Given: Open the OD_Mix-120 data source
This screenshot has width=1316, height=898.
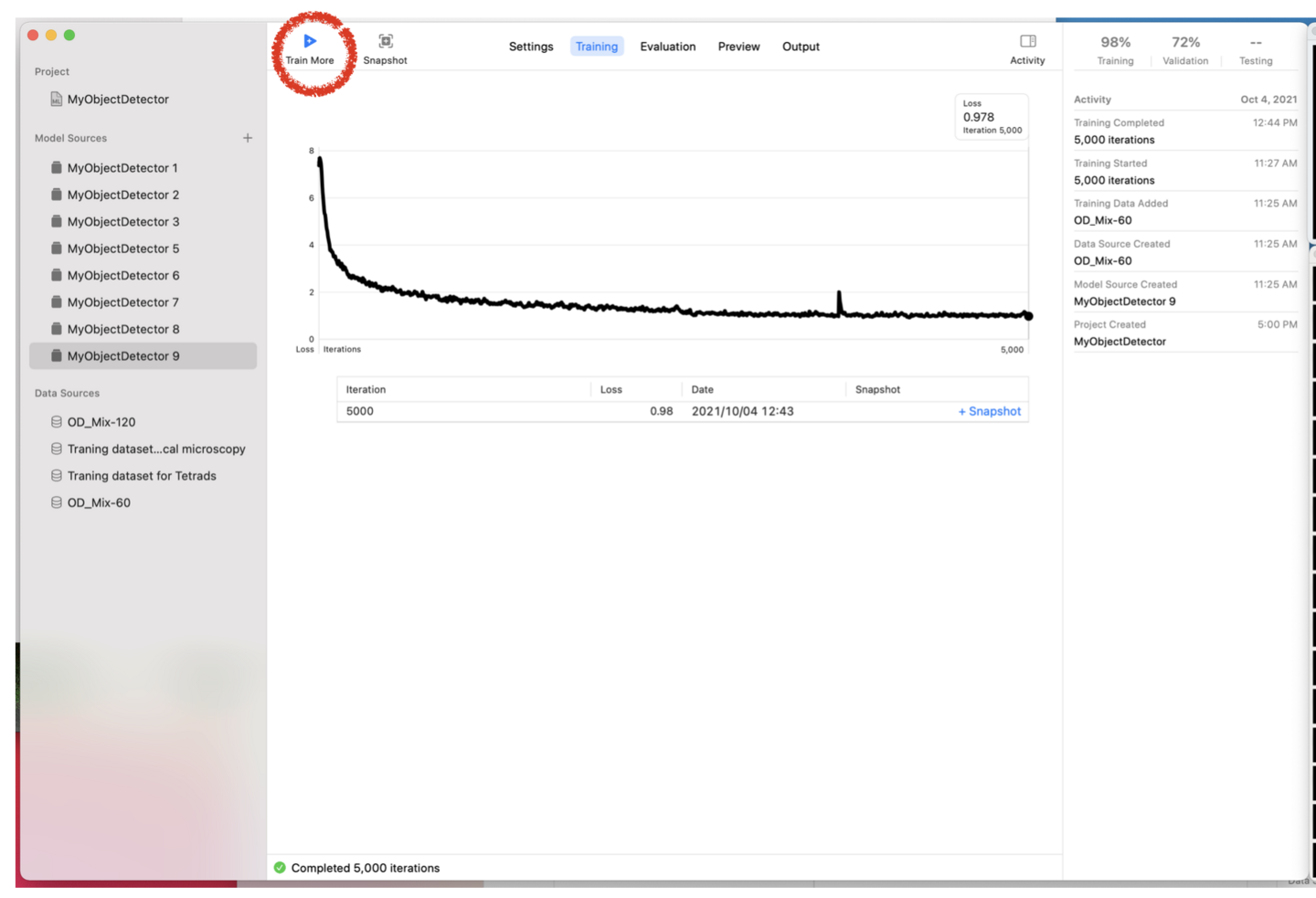Looking at the screenshot, I should tap(101, 422).
